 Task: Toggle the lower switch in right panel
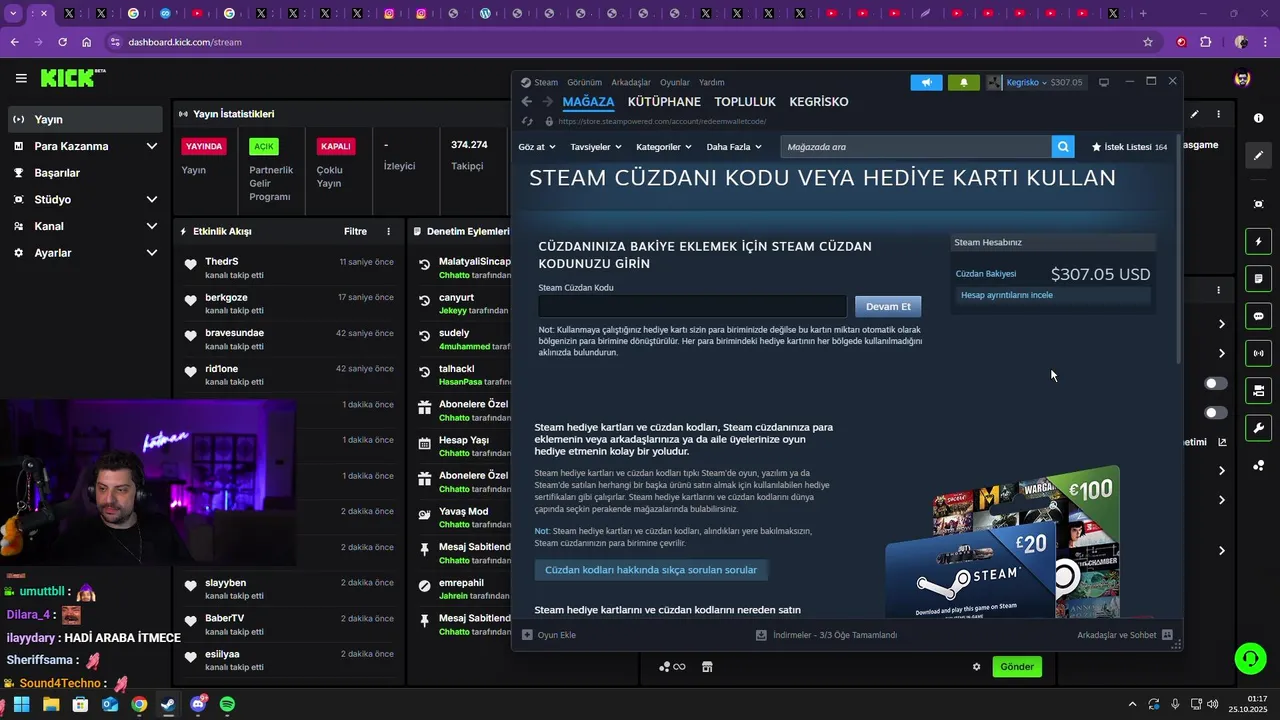tap(1216, 412)
